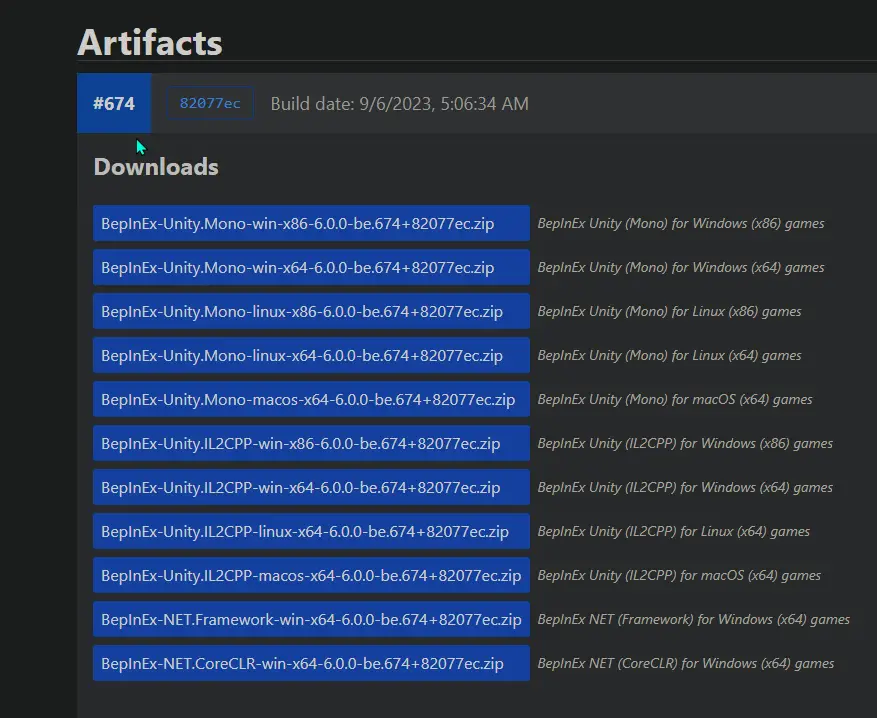Click description 'BepInEx Unity (Mono) for Linux (x86) games'
The height and width of the screenshot is (718, 877).
[669, 311]
